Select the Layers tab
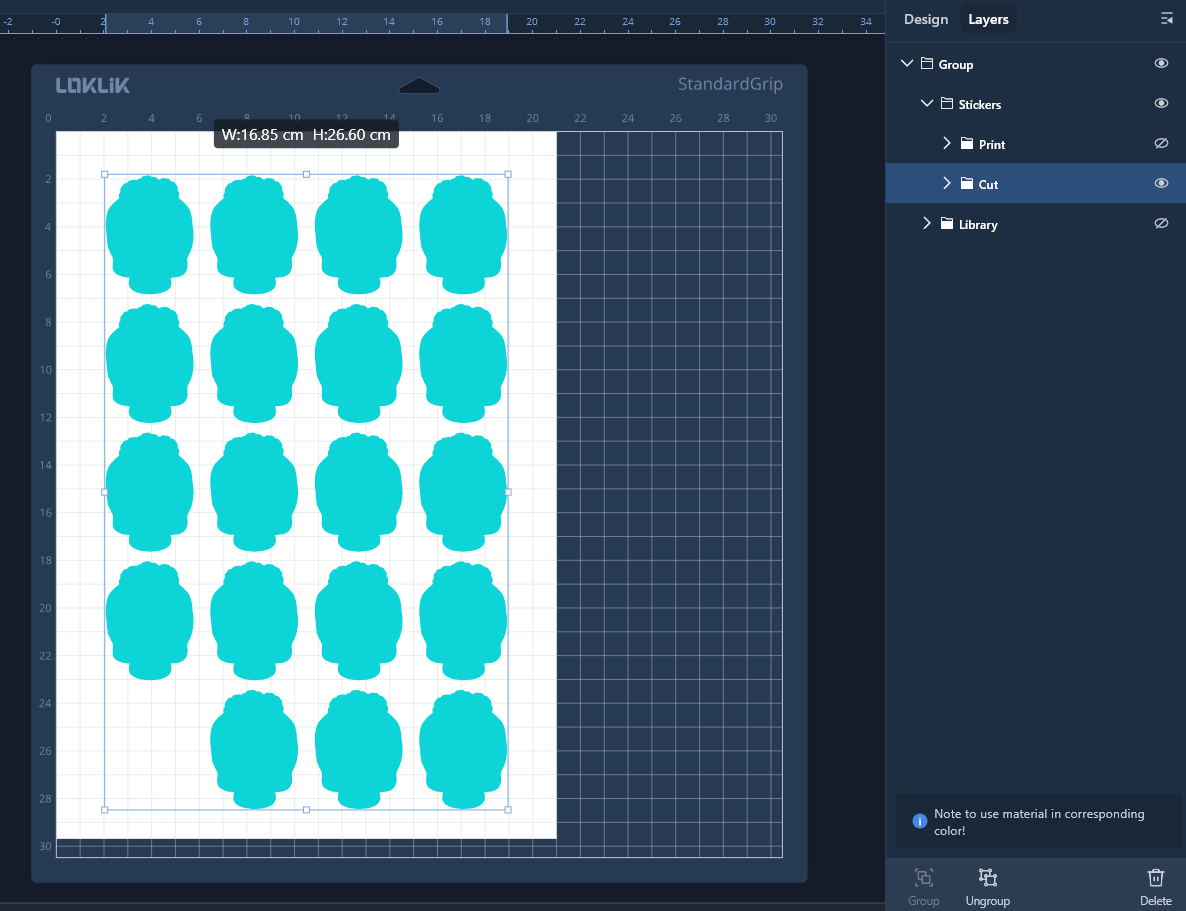Screen dimensions: 1186x911 [988, 19]
